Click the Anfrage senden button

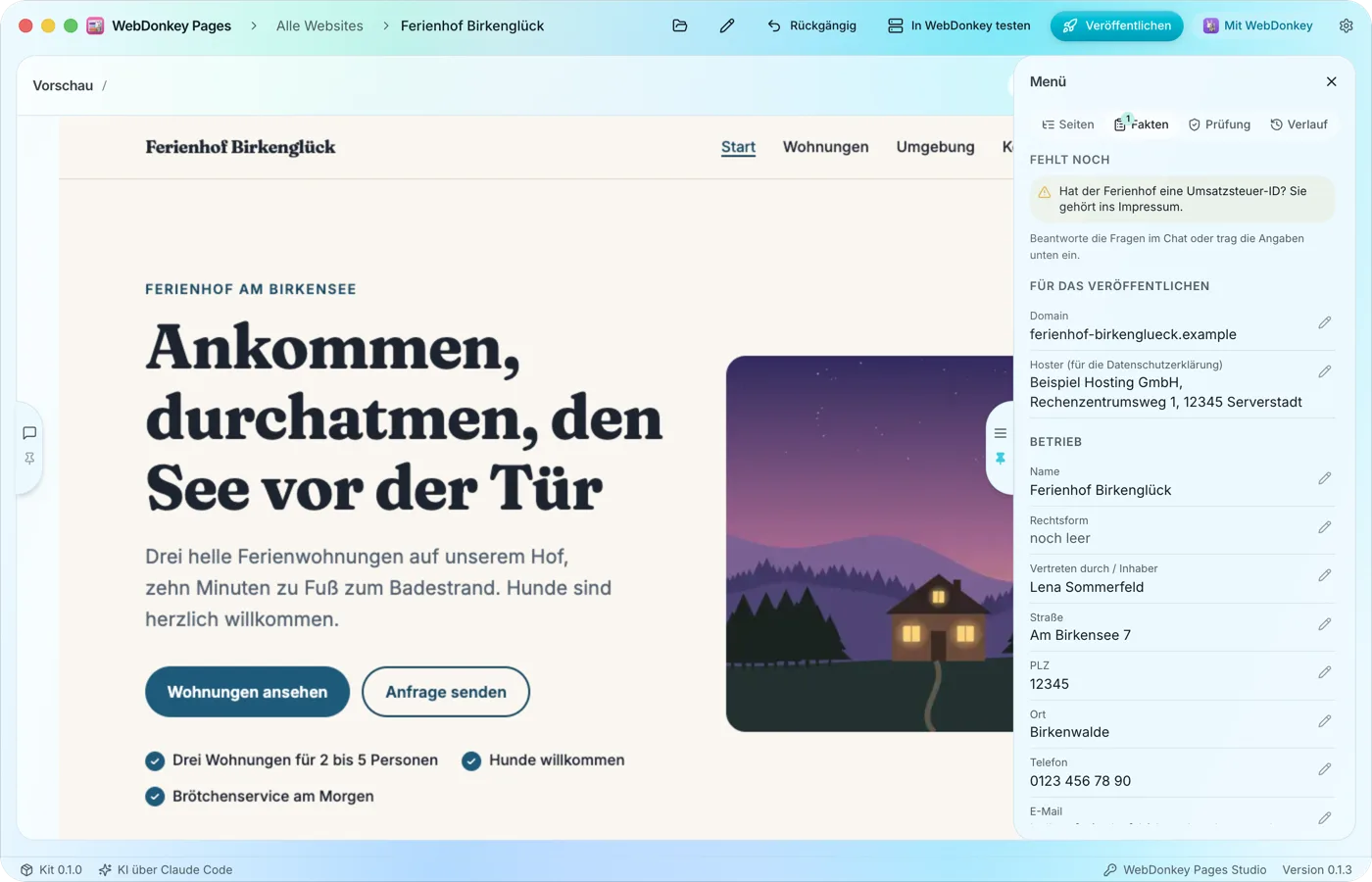446,692
